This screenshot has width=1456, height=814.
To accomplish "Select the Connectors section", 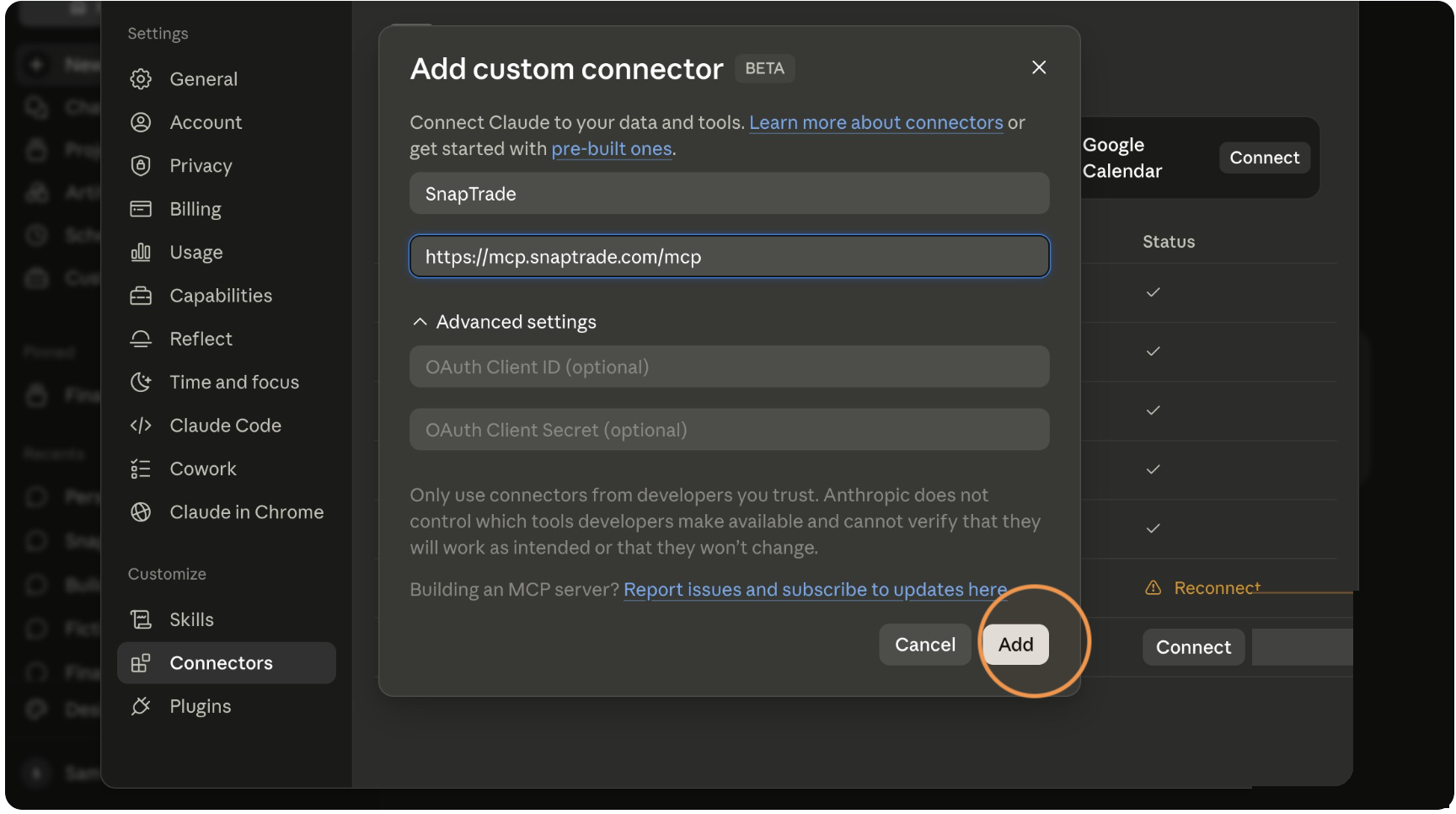I will tap(226, 663).
